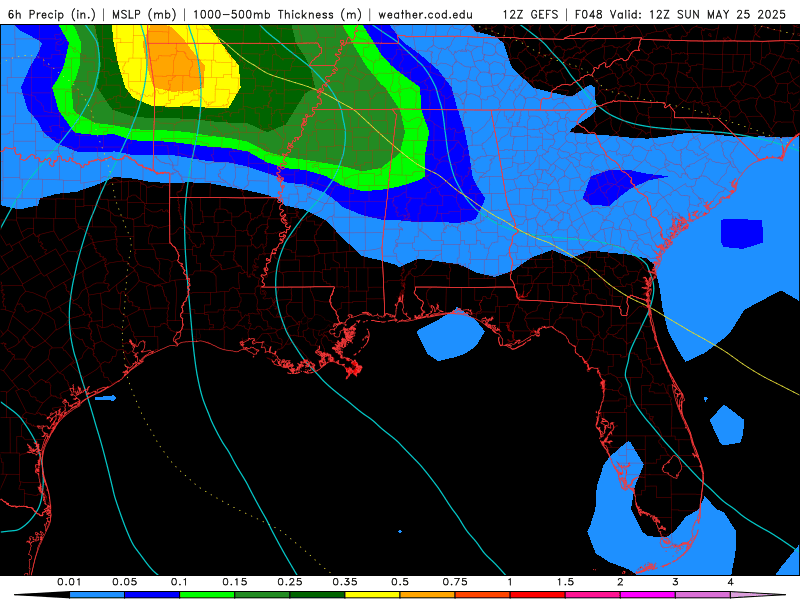Select the orange-red 0.75–1 legend swatch
This screenshot has width=800, height=600.
coord(483,595)
